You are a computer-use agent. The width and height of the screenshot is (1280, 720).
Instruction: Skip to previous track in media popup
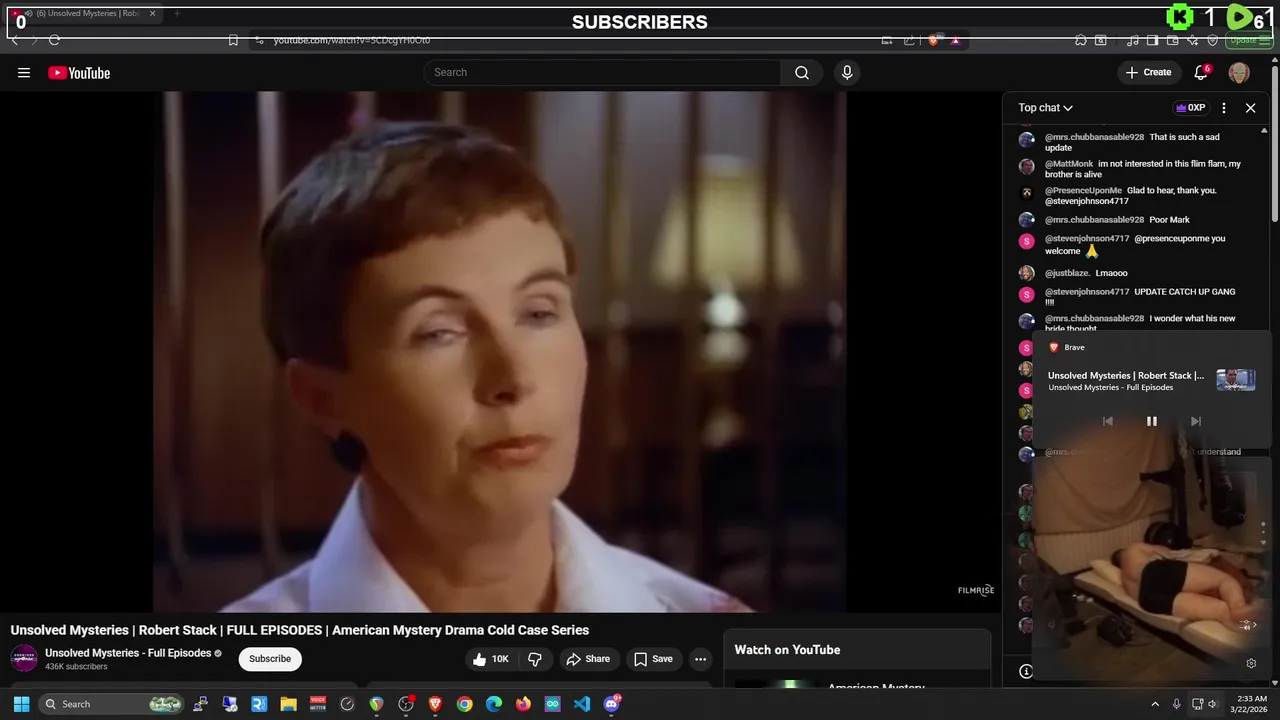tap(1107, 421)
